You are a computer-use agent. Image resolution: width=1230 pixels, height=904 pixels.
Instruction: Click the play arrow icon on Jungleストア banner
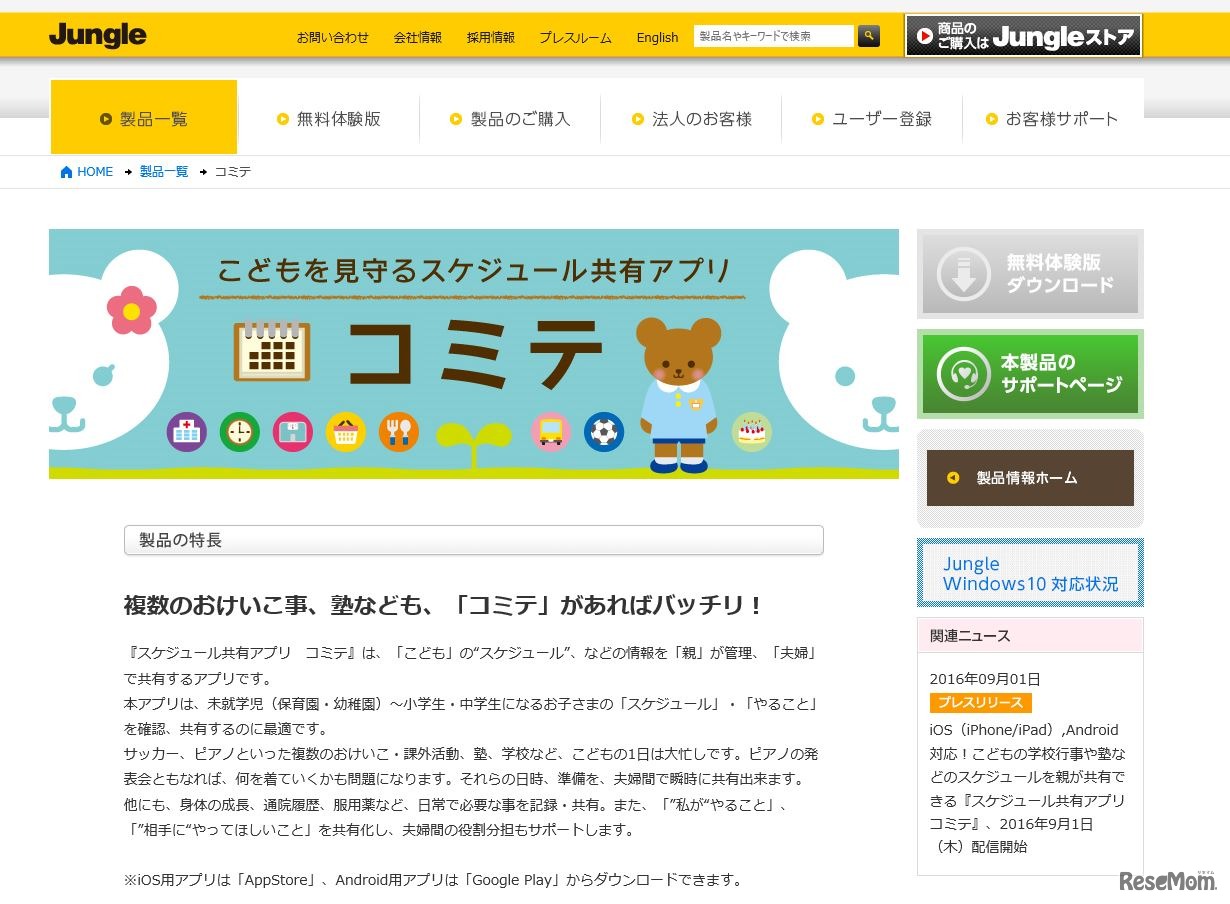(925, 36)
